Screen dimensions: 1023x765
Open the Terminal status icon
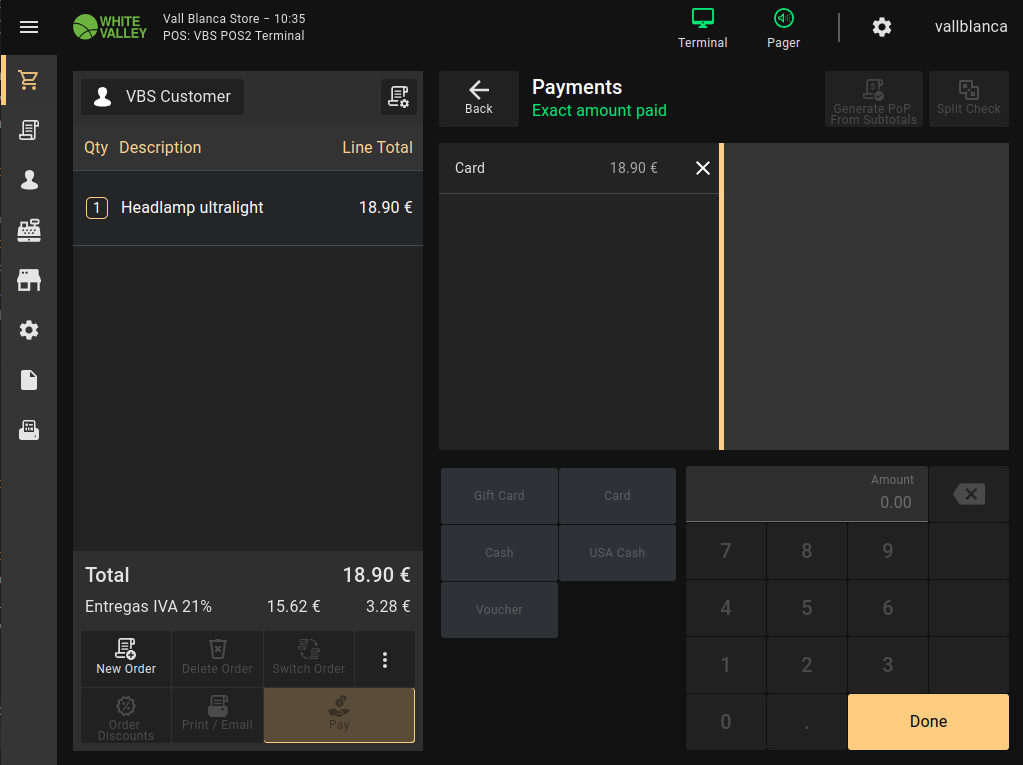tap(702, 28)
